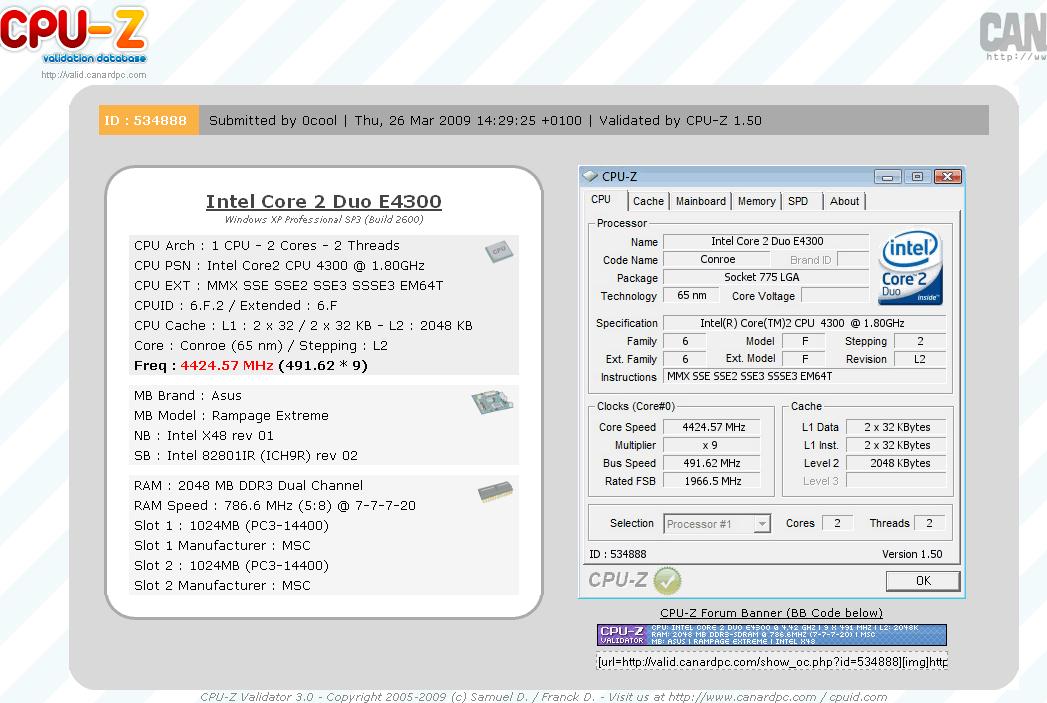
Task: Click the copyright footer text
Action: (544, 696)
